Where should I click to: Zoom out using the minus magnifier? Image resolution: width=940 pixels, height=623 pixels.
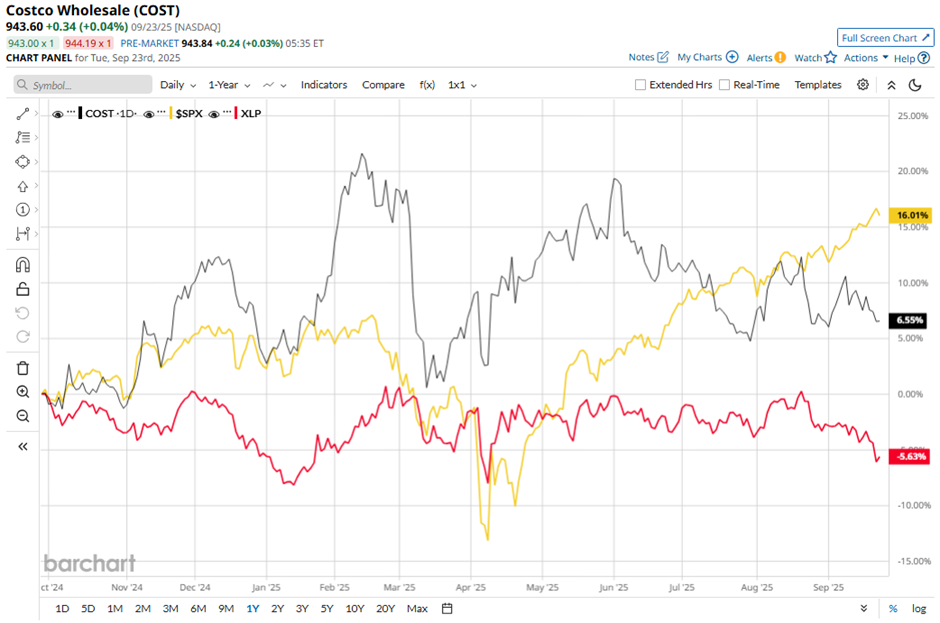pos(23,416)
